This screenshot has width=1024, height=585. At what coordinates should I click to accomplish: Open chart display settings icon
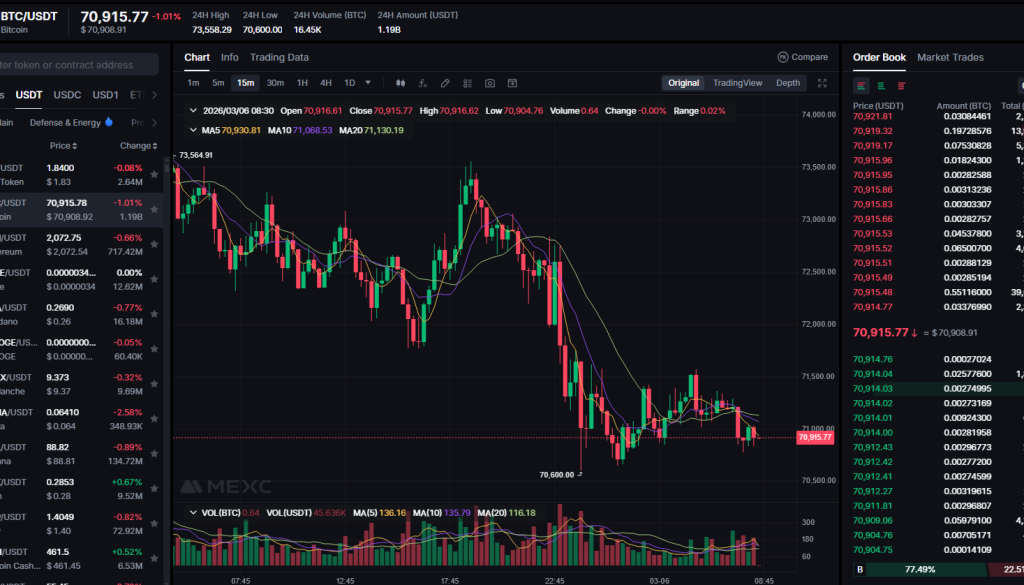(468, 83)
